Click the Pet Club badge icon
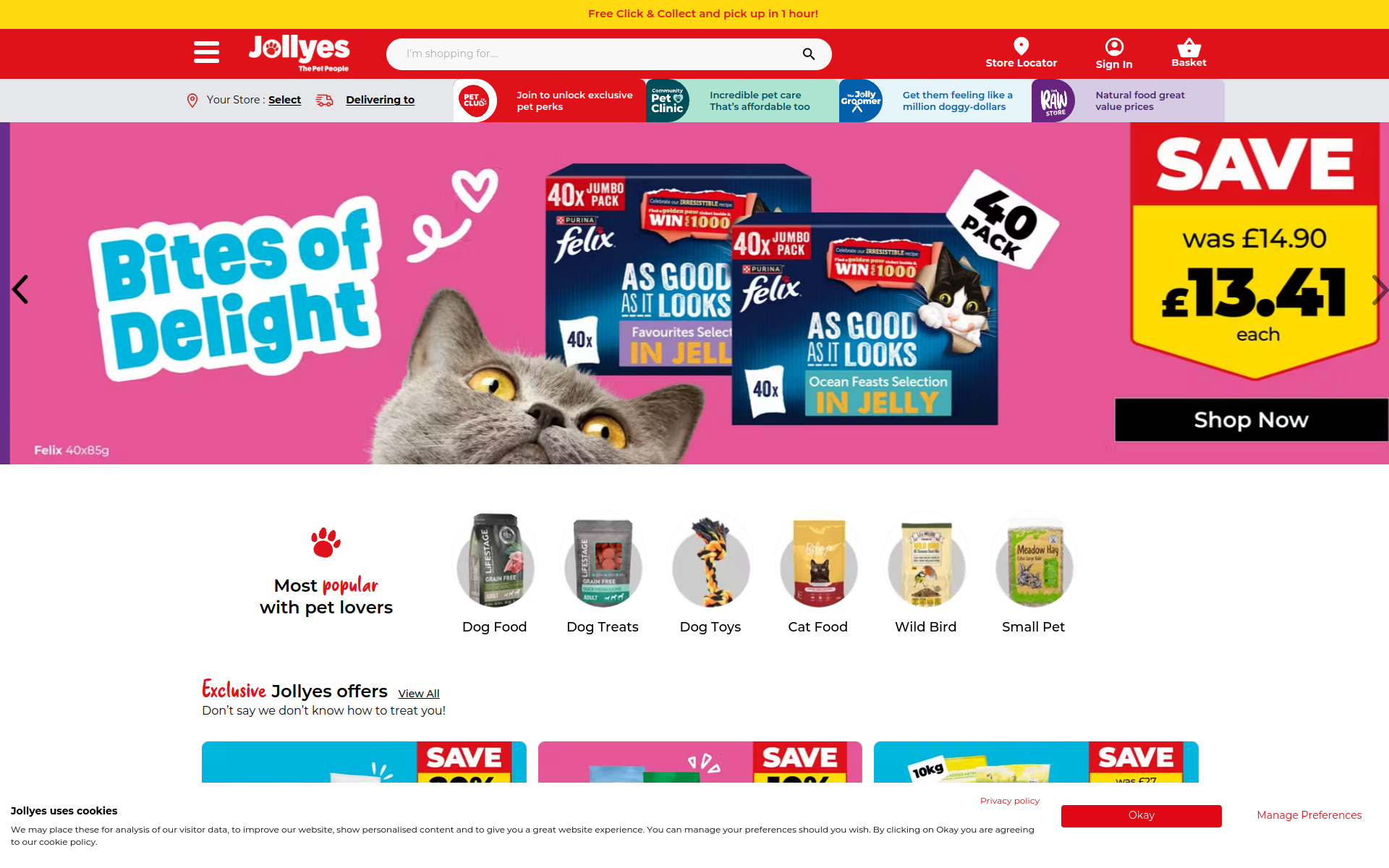The width and height of the screenshot is (1389, 868). (x=475, y=101)
